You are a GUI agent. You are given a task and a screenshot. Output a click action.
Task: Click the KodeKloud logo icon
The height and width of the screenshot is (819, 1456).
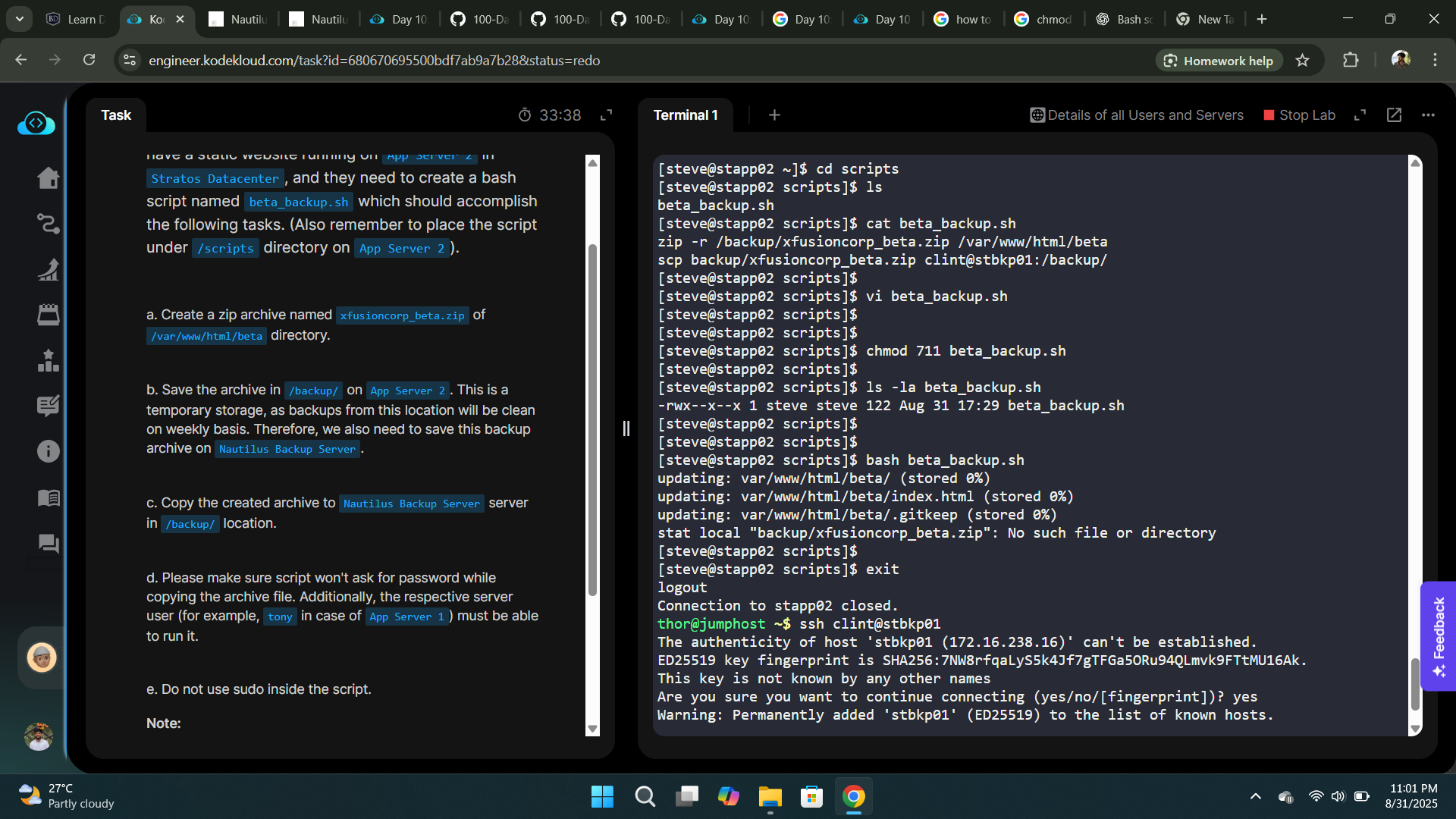click(36, 123)
